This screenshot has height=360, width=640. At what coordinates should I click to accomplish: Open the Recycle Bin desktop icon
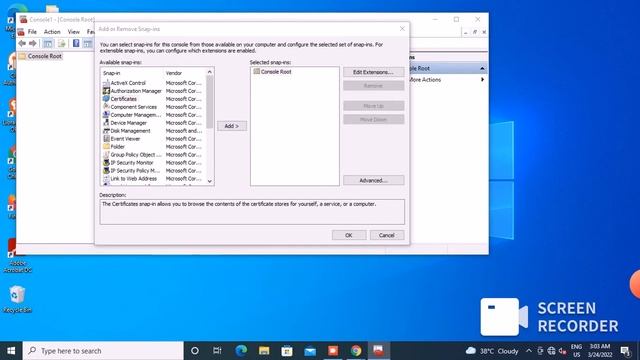pos(17,299)
